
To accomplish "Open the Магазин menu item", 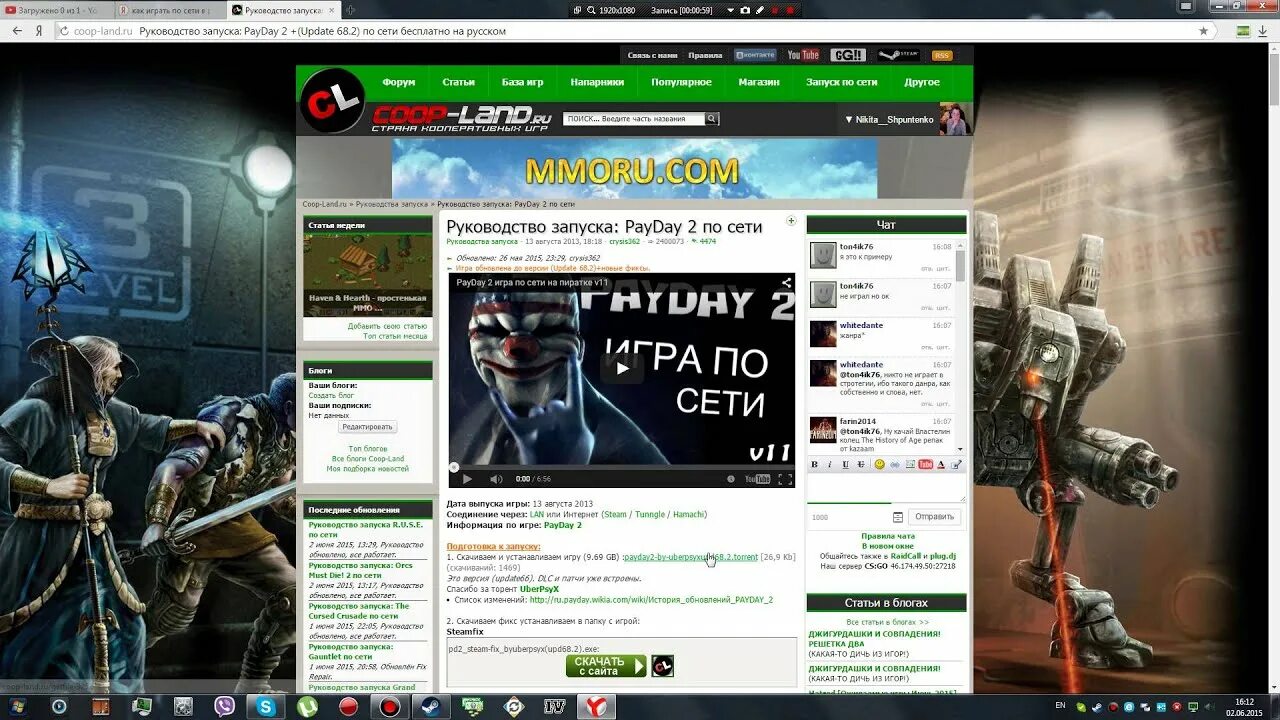I will [x=759, y=82].
